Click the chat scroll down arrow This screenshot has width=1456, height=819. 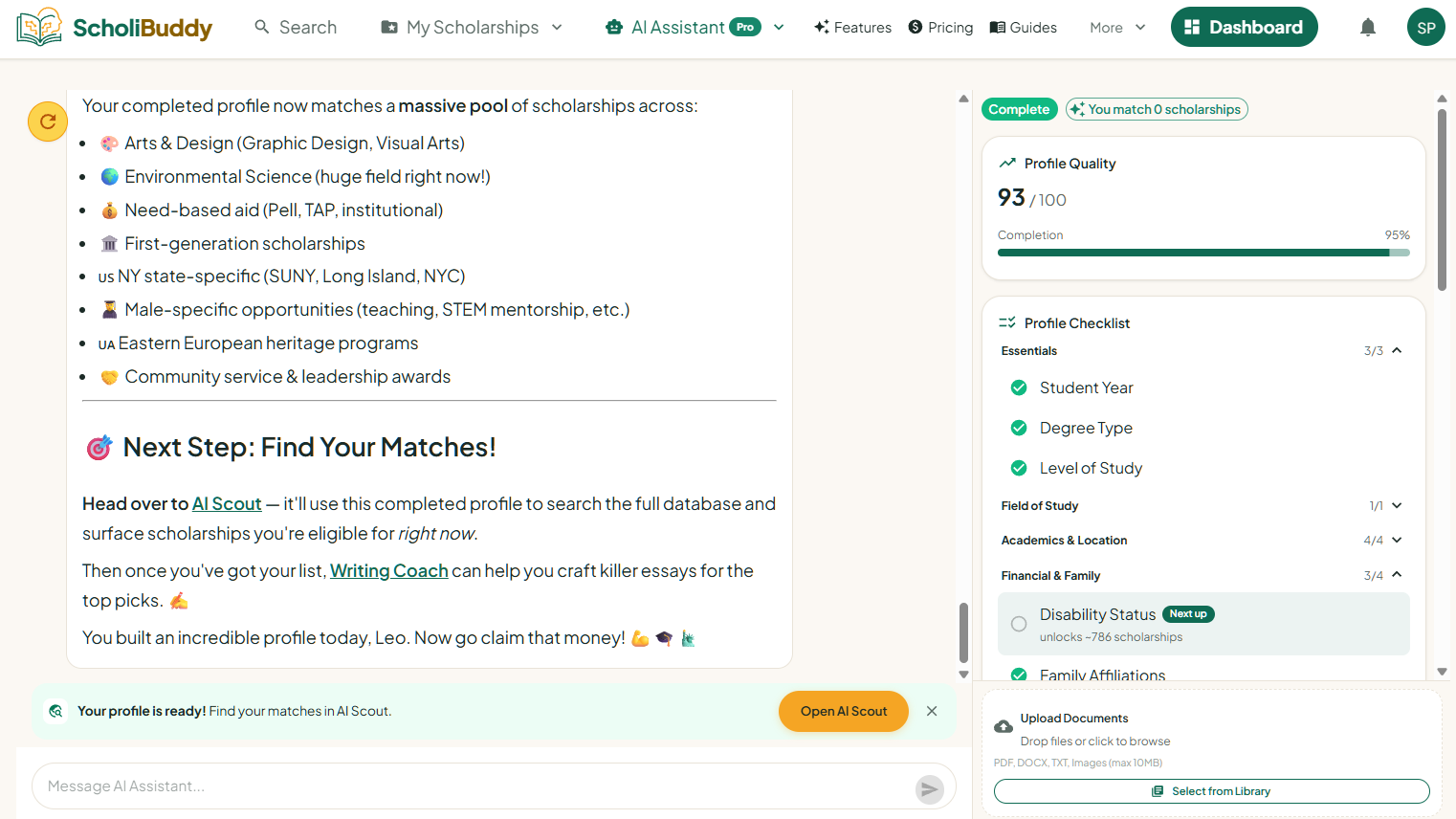[x=963, y=675]
